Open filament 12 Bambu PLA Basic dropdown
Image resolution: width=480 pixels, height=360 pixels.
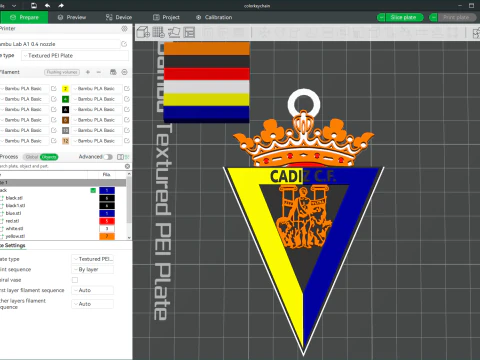(x=96, y=141)
